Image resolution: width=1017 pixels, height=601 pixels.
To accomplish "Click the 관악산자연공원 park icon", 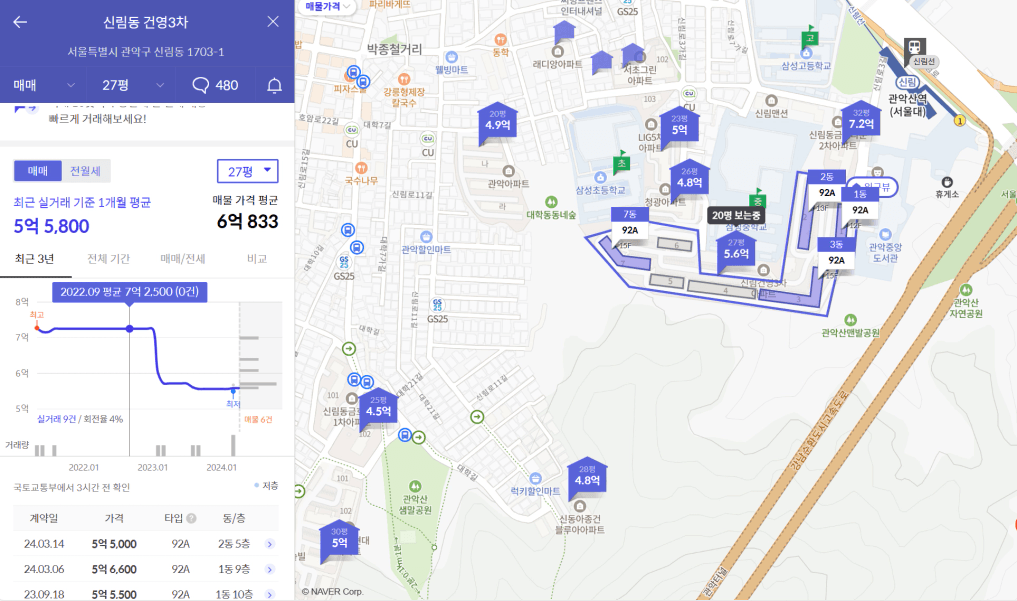I will [966, 290].
